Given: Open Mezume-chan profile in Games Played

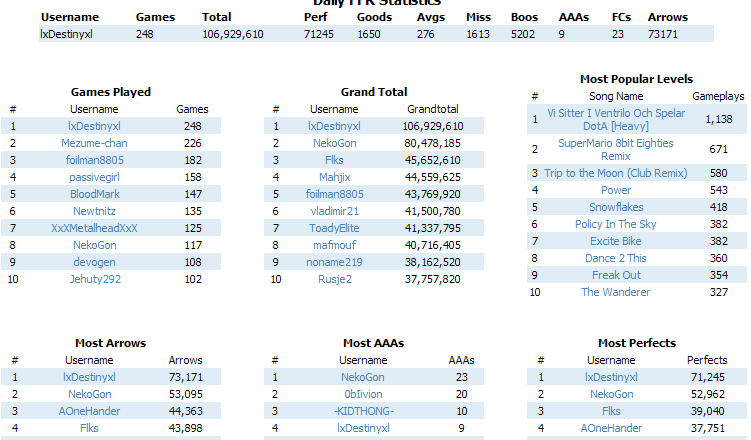Looking at the screenshot, I should coord(94,143).
